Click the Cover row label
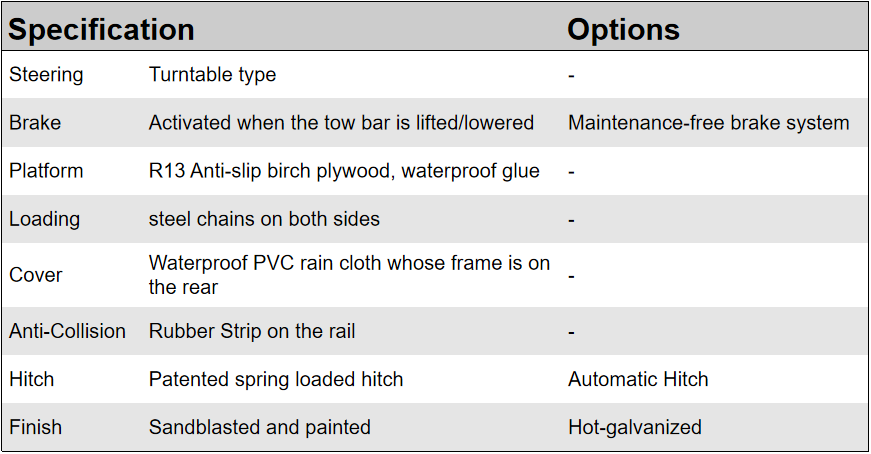The width and height of the screenshot is (871, 454). click(x=35, y=275)
